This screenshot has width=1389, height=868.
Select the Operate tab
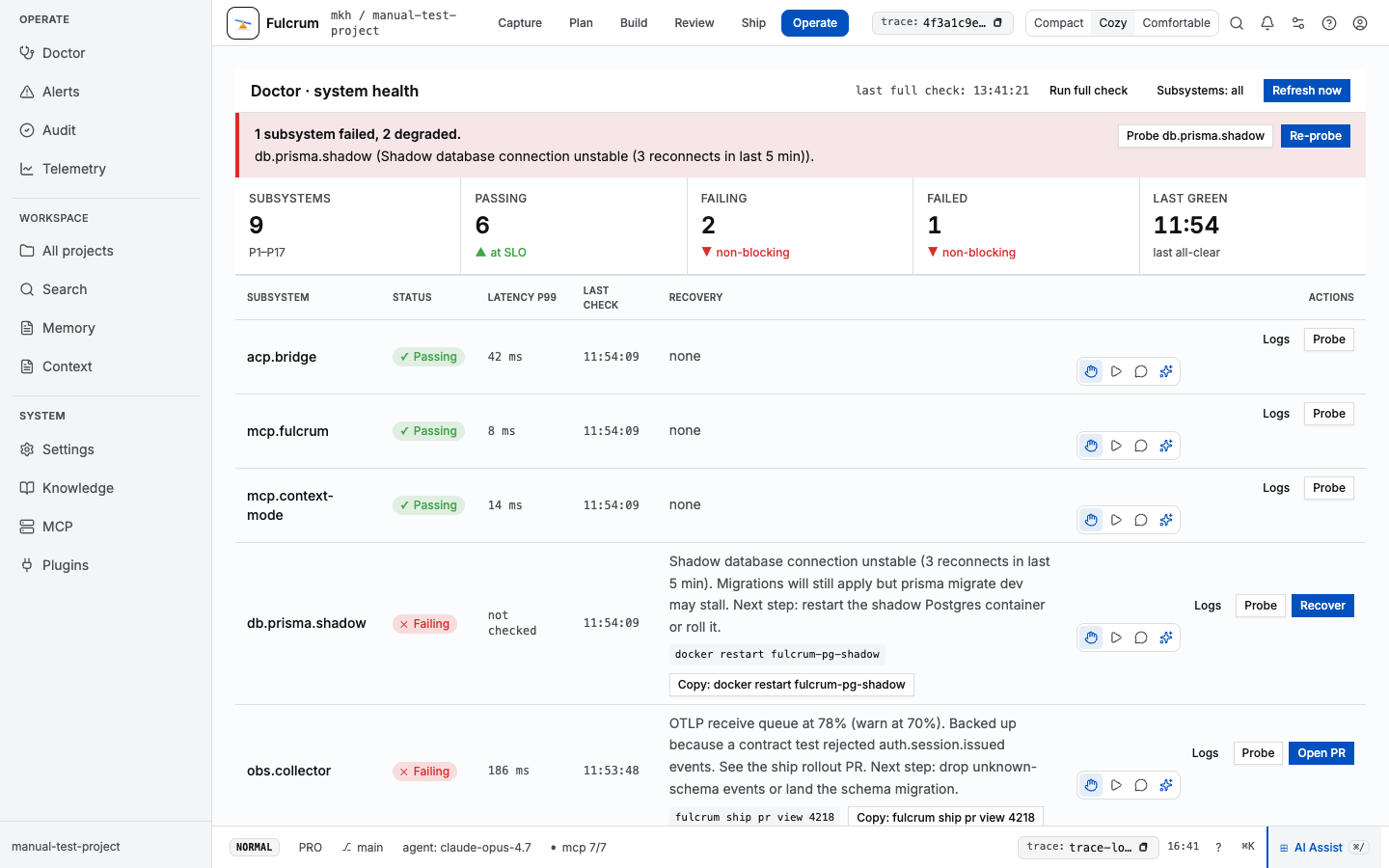(815, 23)
